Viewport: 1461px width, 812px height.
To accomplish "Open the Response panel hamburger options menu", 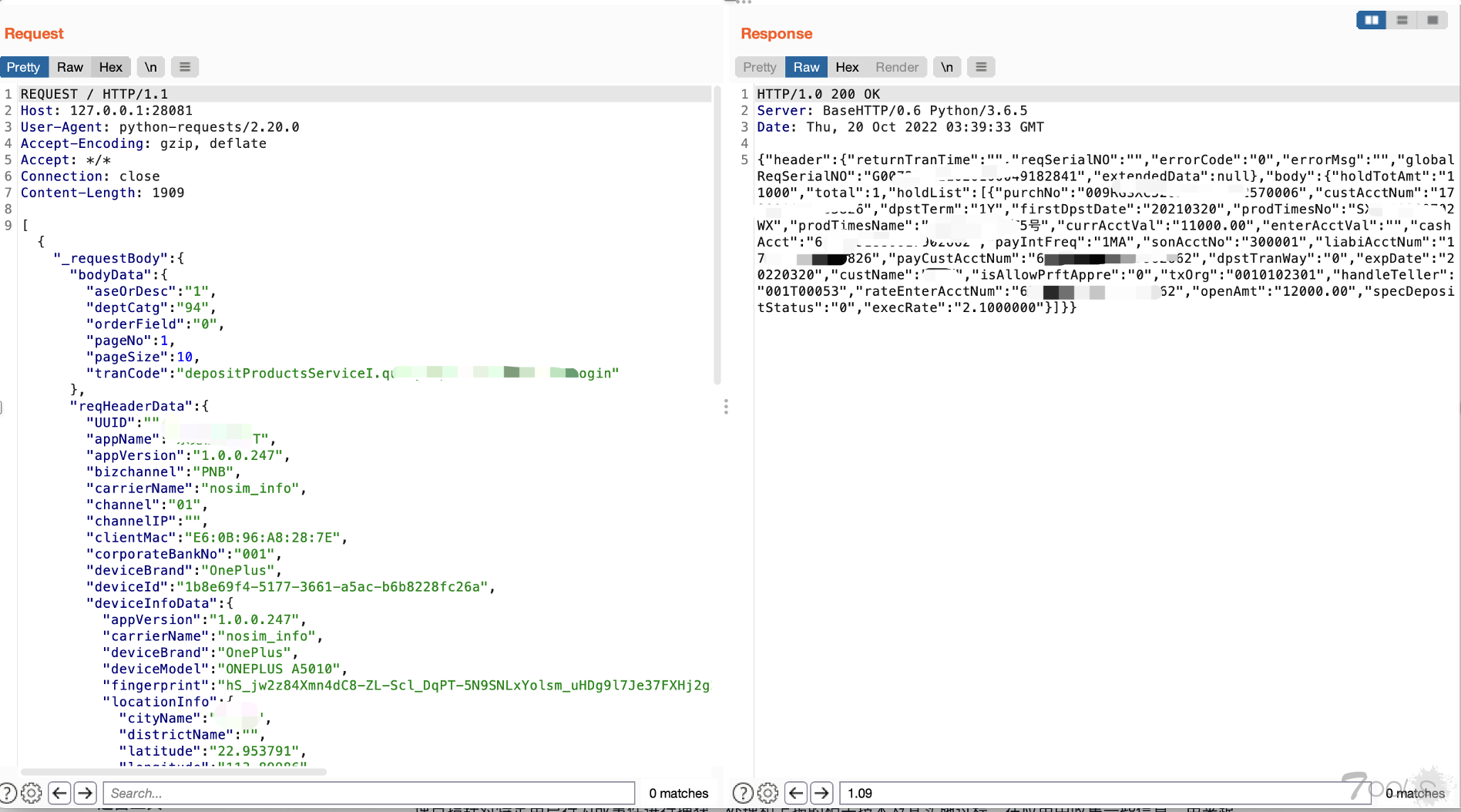I will (981, 67).
